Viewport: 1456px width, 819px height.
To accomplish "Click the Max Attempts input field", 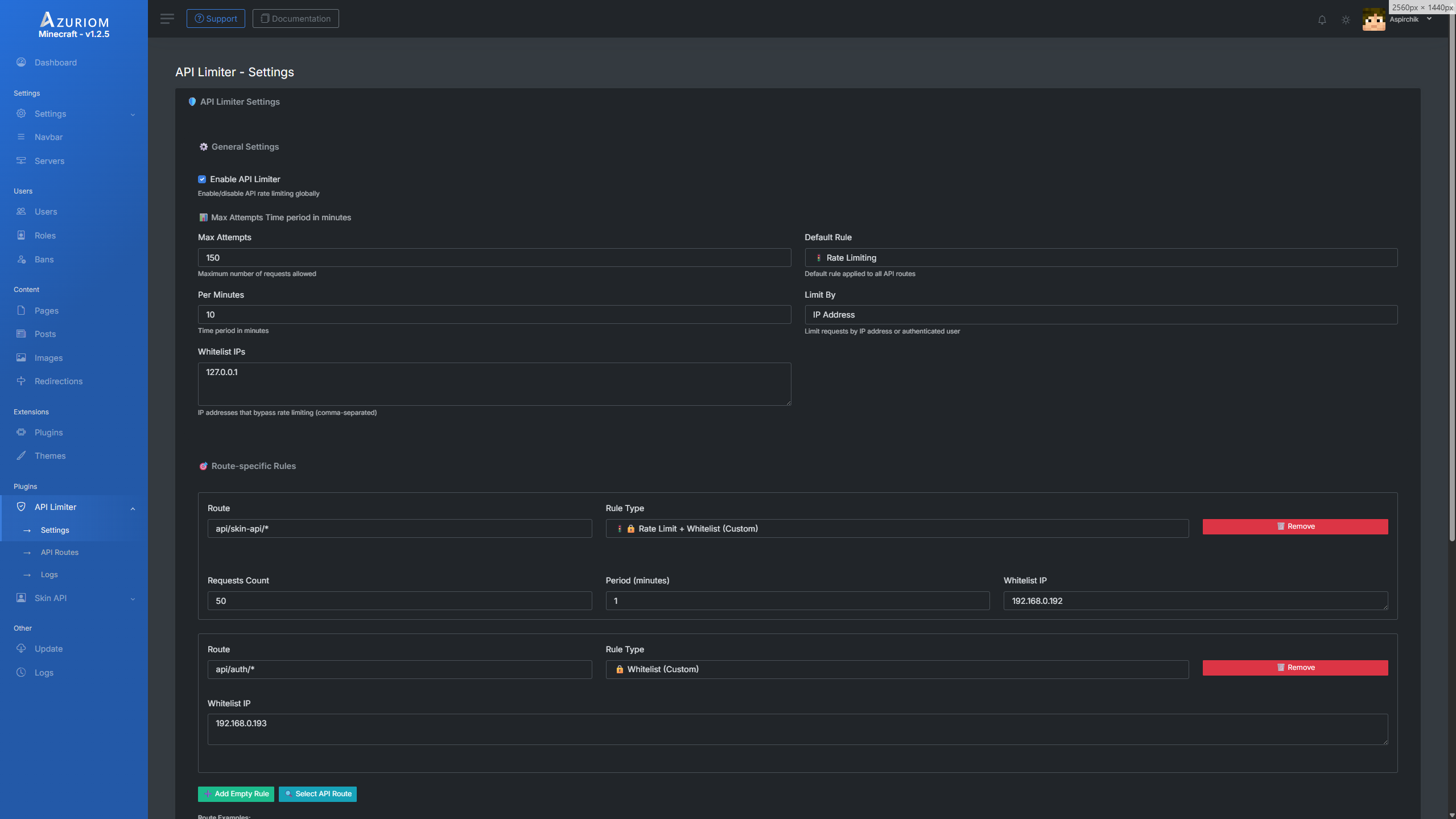I will (494, 258).
